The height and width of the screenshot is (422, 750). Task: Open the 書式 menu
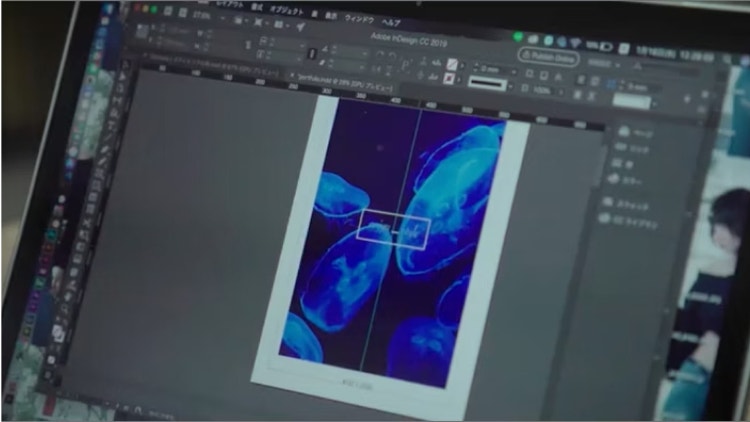tap(257, 7)
